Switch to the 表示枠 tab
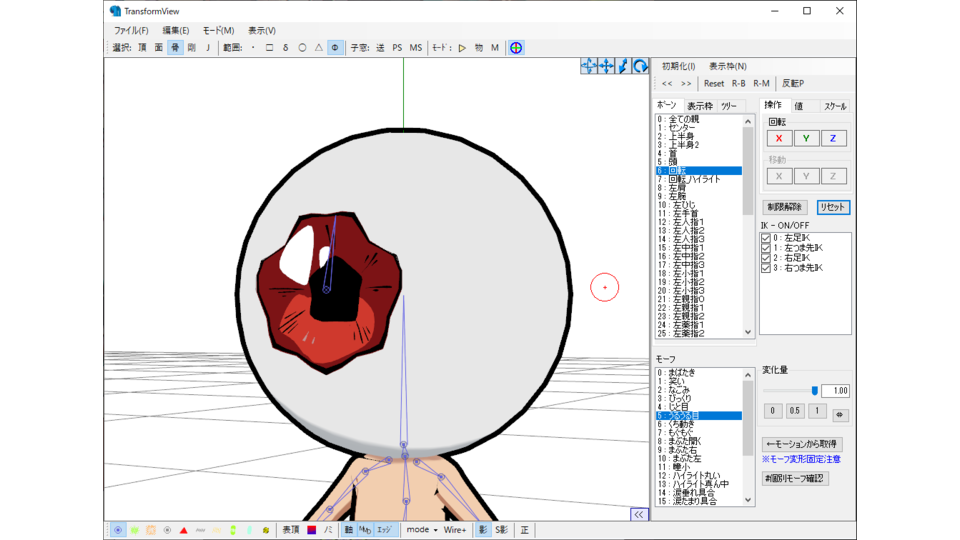Image resolution: width=960 pixels, height=540 pixels. pos(699,106)
